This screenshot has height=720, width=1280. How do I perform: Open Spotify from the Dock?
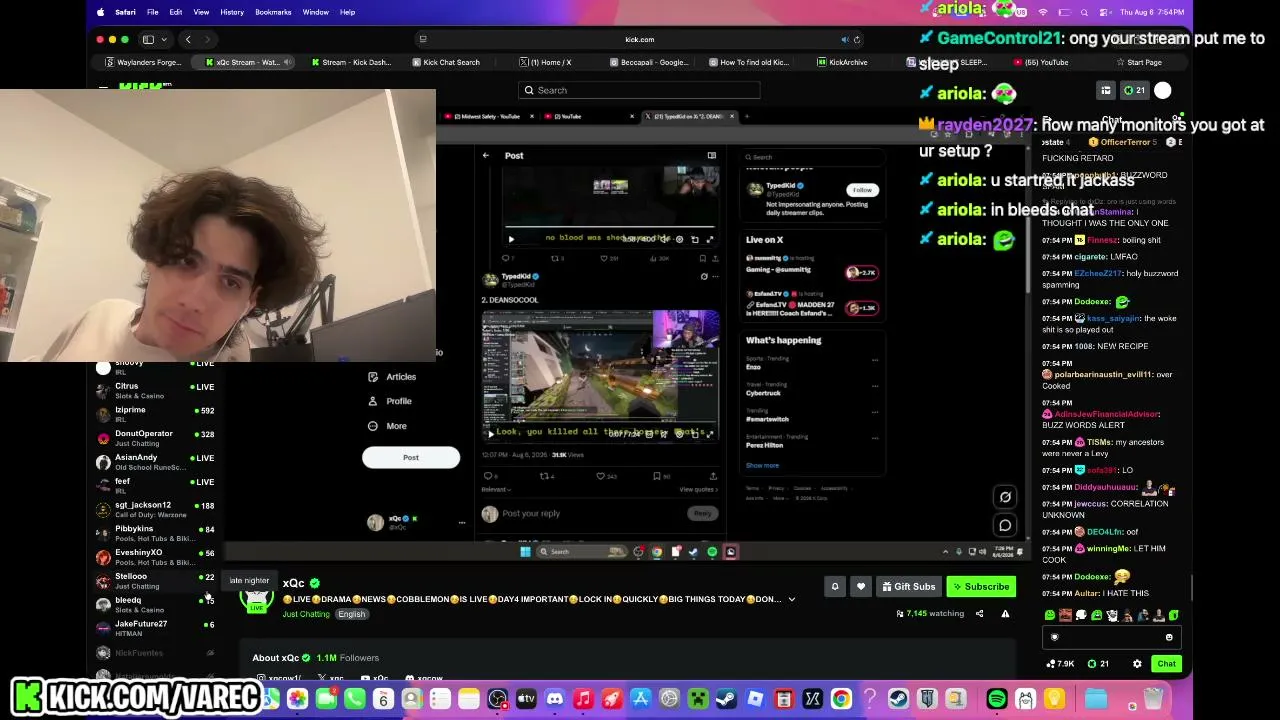pos(997,699)
